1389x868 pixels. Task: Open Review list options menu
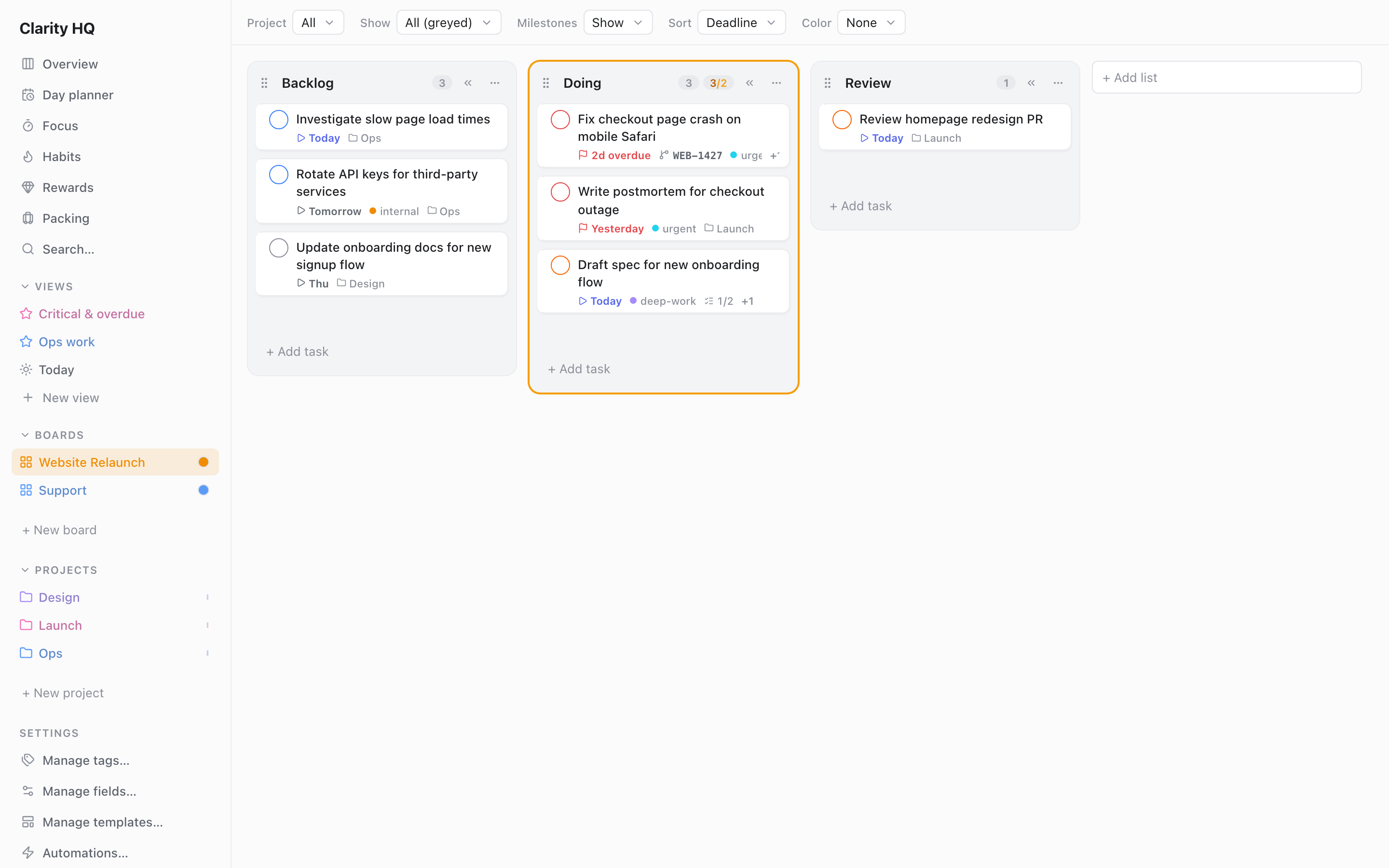point(1058,83)
